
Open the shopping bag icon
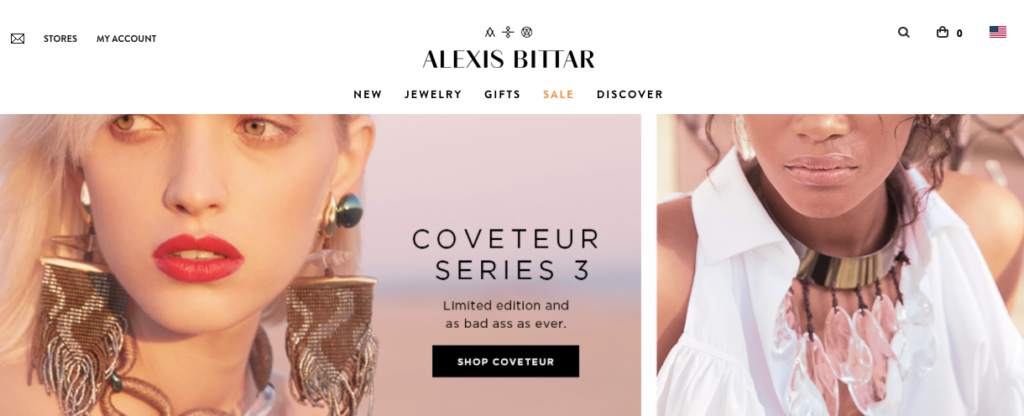tap(942, 32)
